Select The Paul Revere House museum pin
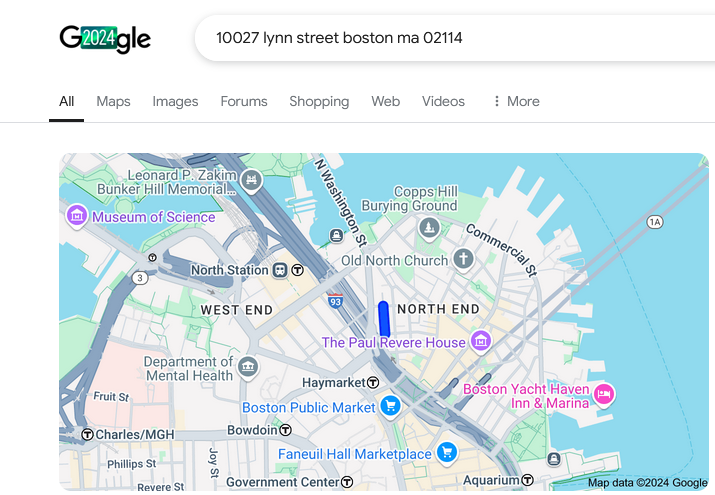 (x=481, y=341)
